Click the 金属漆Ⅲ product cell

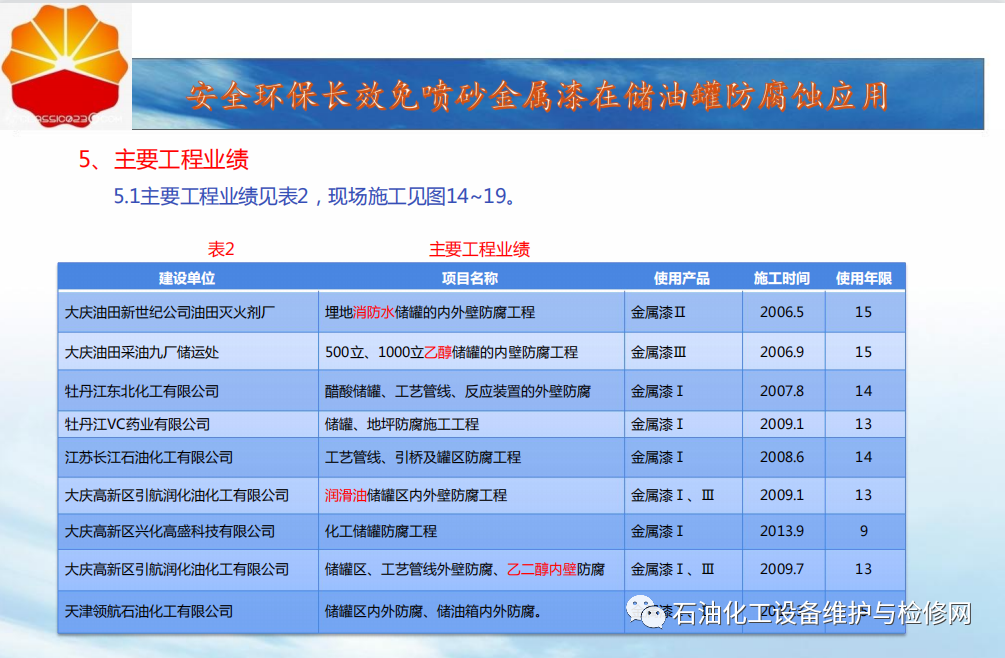click(658, 352)
